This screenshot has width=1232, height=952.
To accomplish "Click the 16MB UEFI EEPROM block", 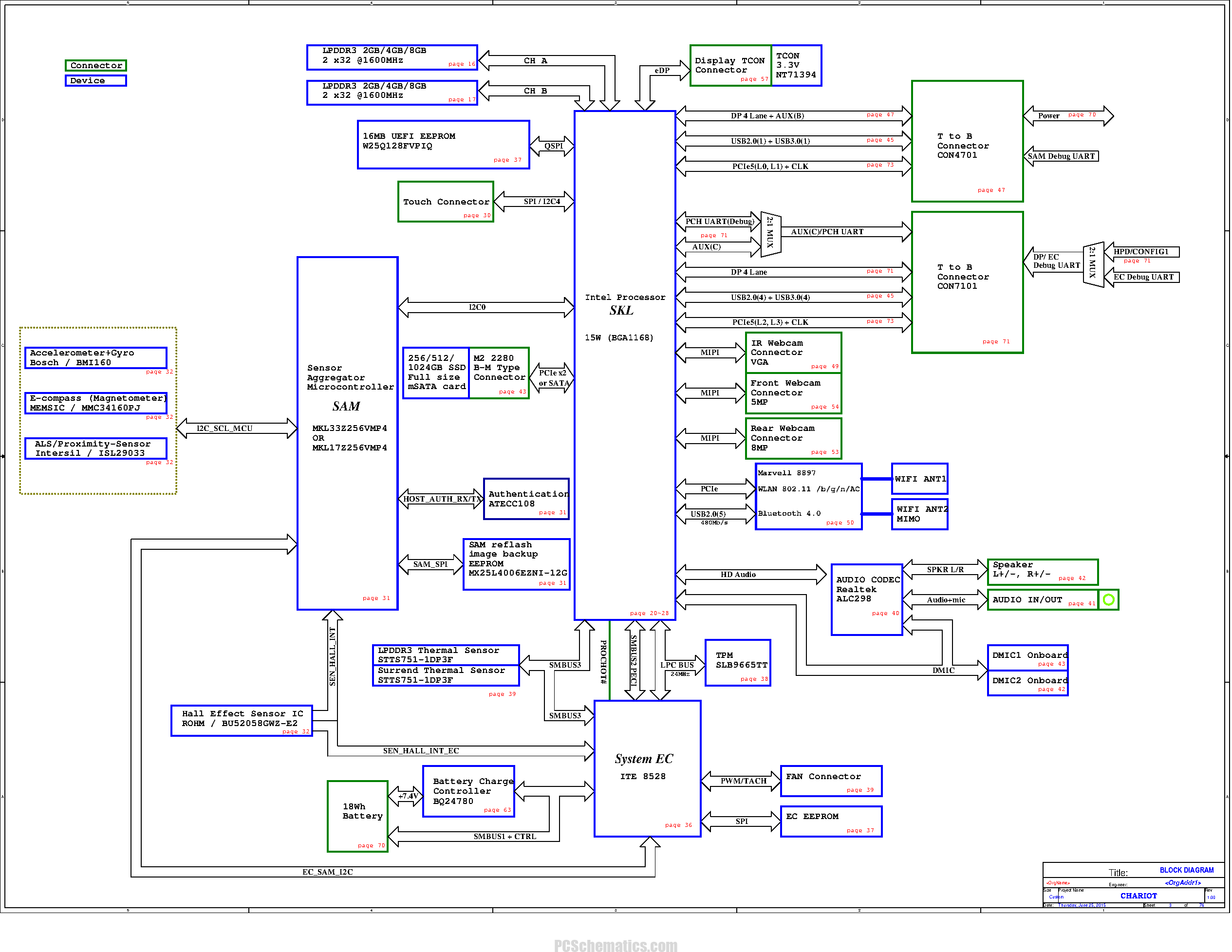I will 444,144.
